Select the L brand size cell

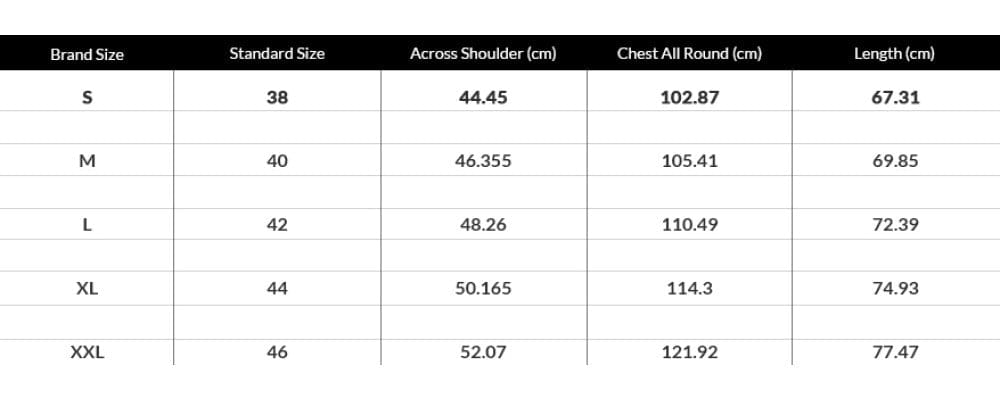coord(87,225)
